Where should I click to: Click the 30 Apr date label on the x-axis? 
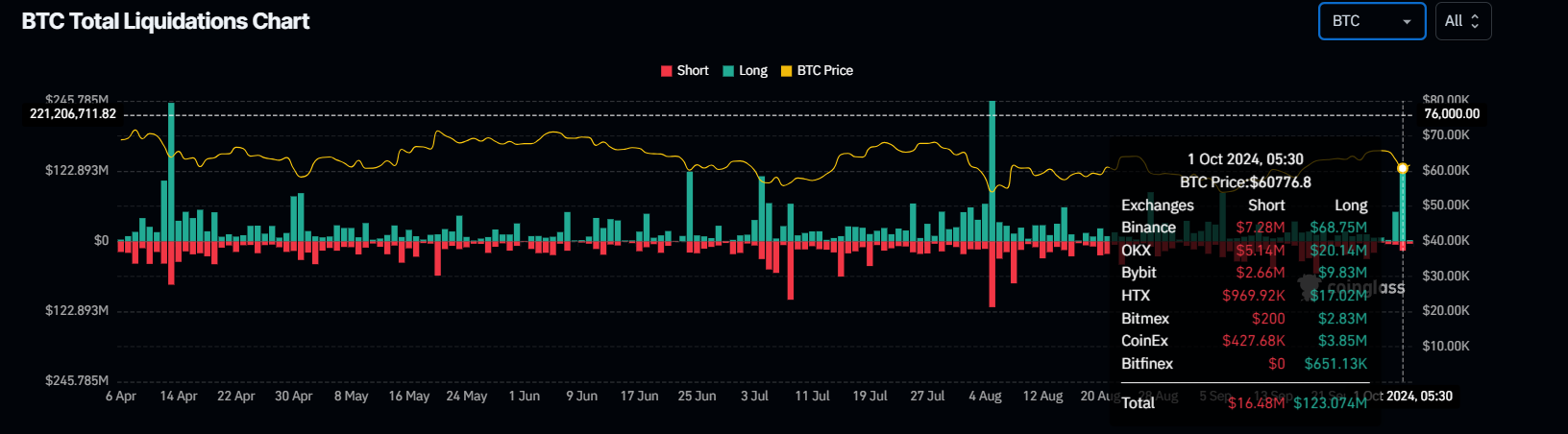293,396
